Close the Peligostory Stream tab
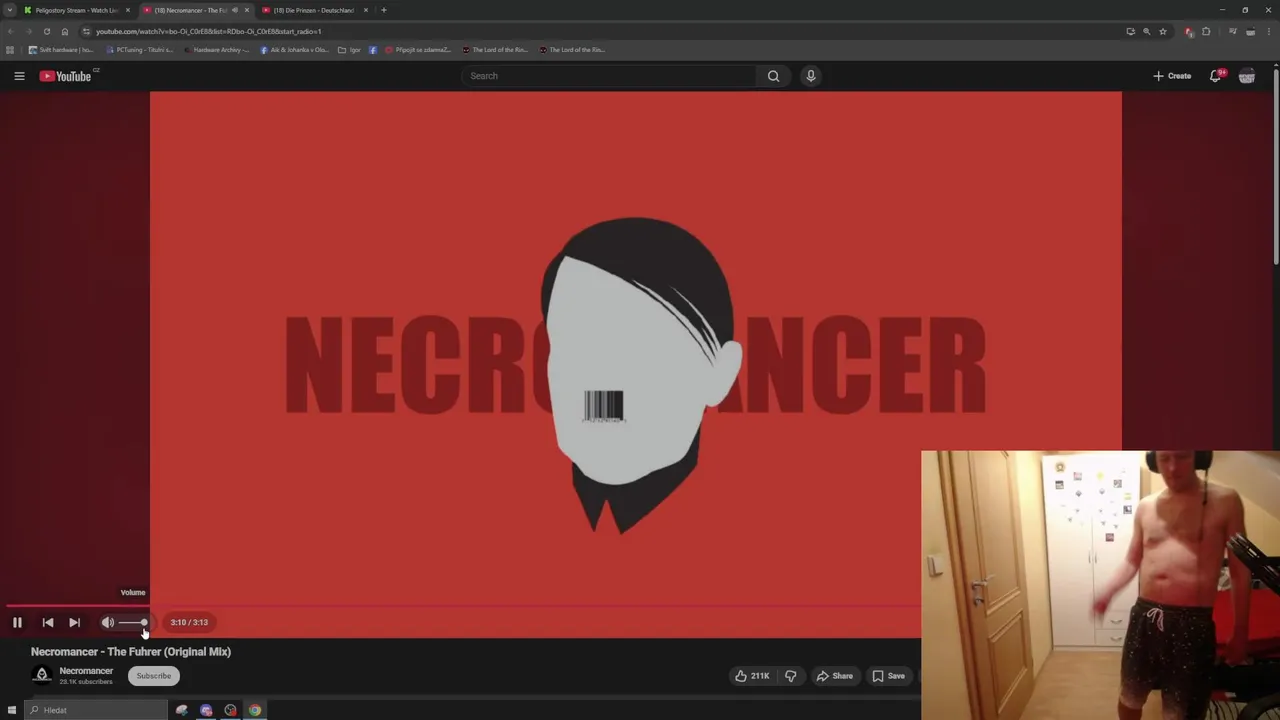The image size is (1280, 720). coord(128,10)
